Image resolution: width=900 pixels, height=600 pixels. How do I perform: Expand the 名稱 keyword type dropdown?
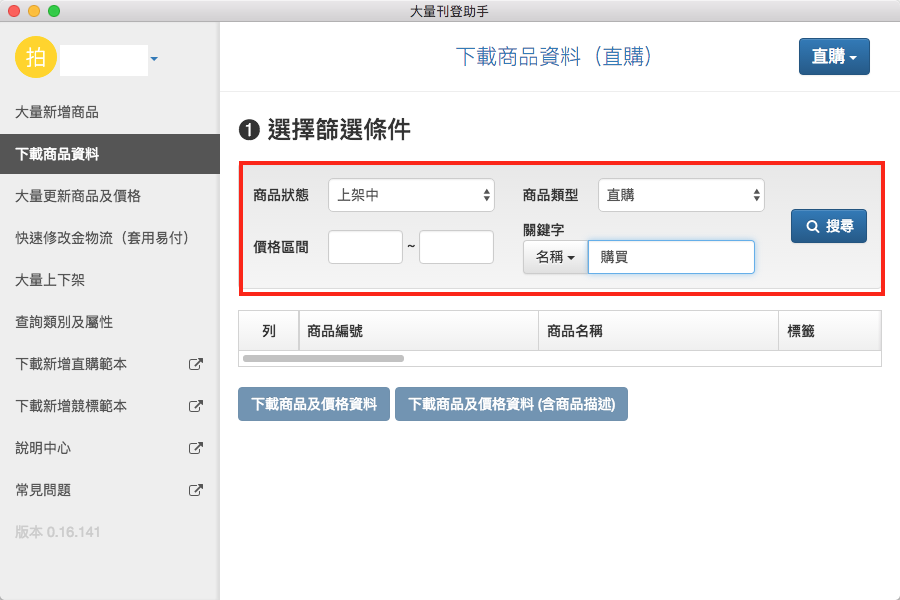click(555, 257)
